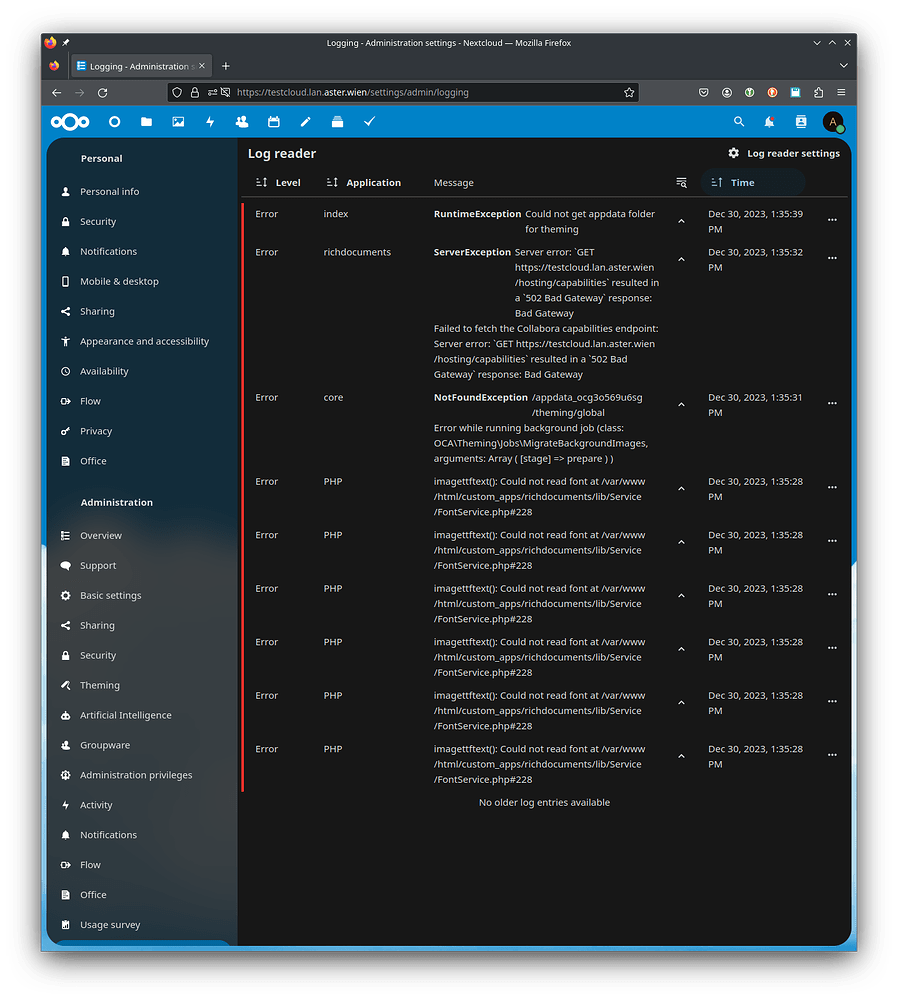Open the notifications bell
This screenshot has width=898, height=1000.
tap(767, 121)
